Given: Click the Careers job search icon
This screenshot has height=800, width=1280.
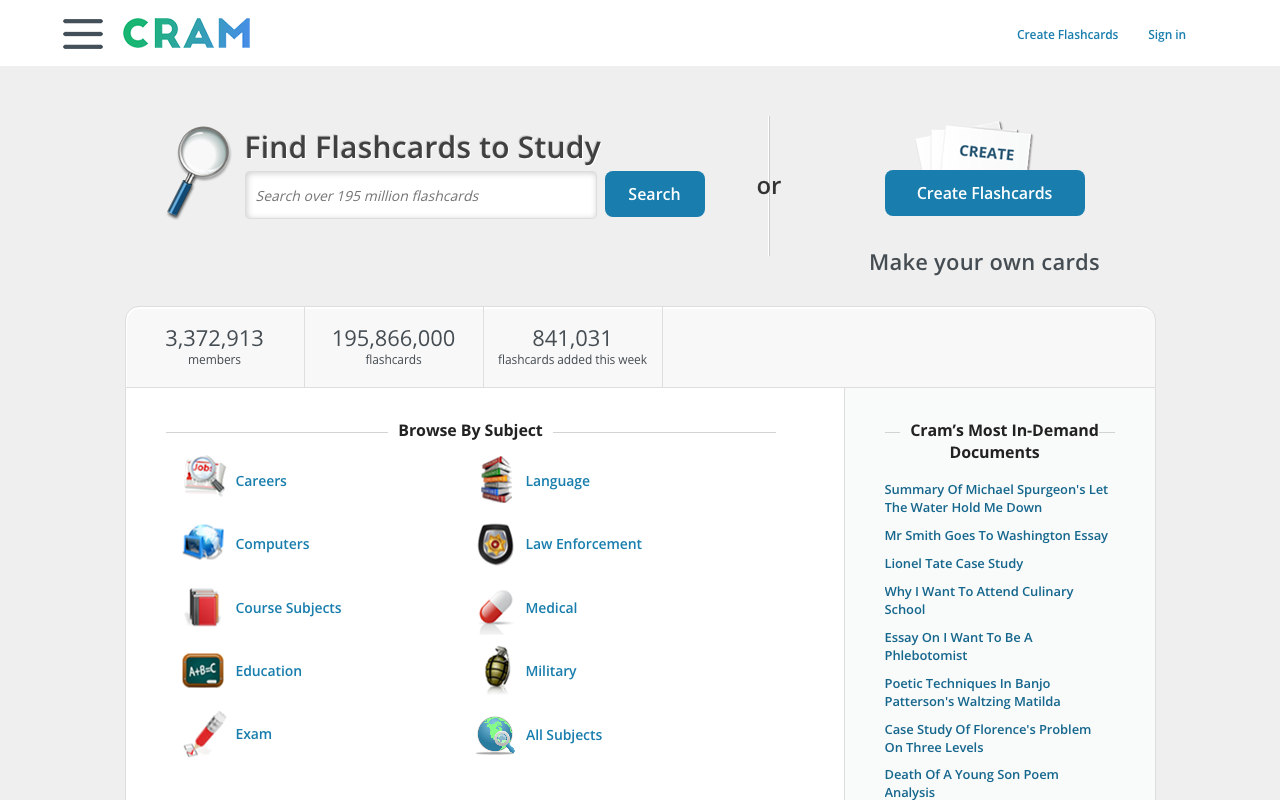Looking at the screenshot, I should tap(204, 477).
